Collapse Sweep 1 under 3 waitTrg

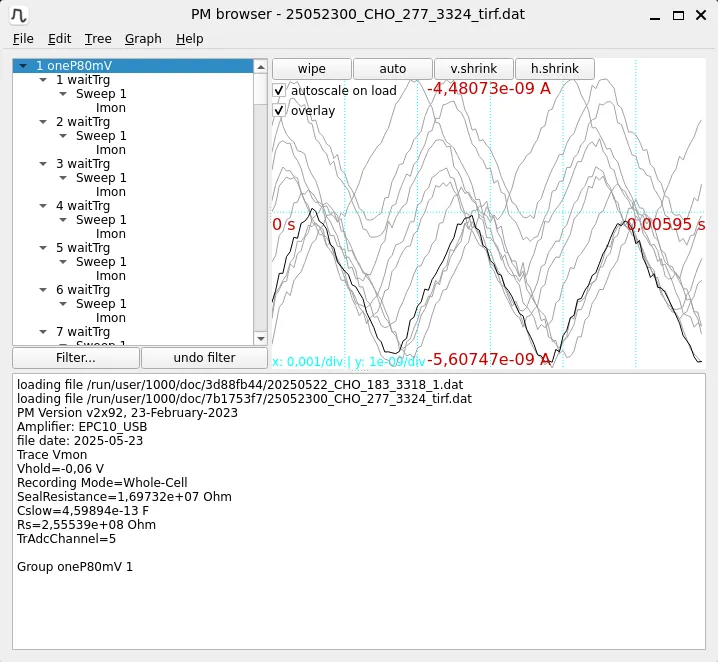pos(63,178)
